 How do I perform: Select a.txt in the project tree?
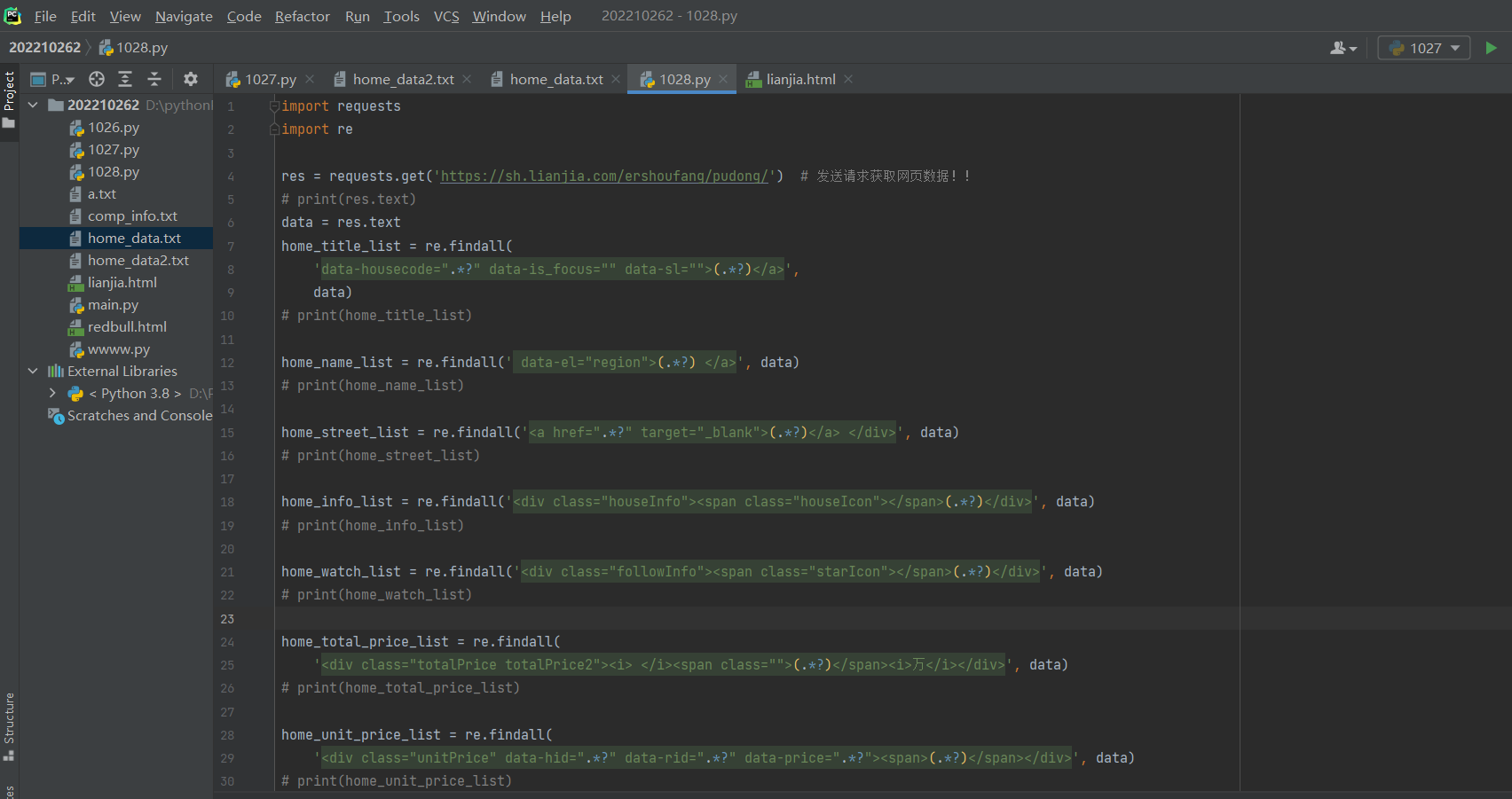101,194
